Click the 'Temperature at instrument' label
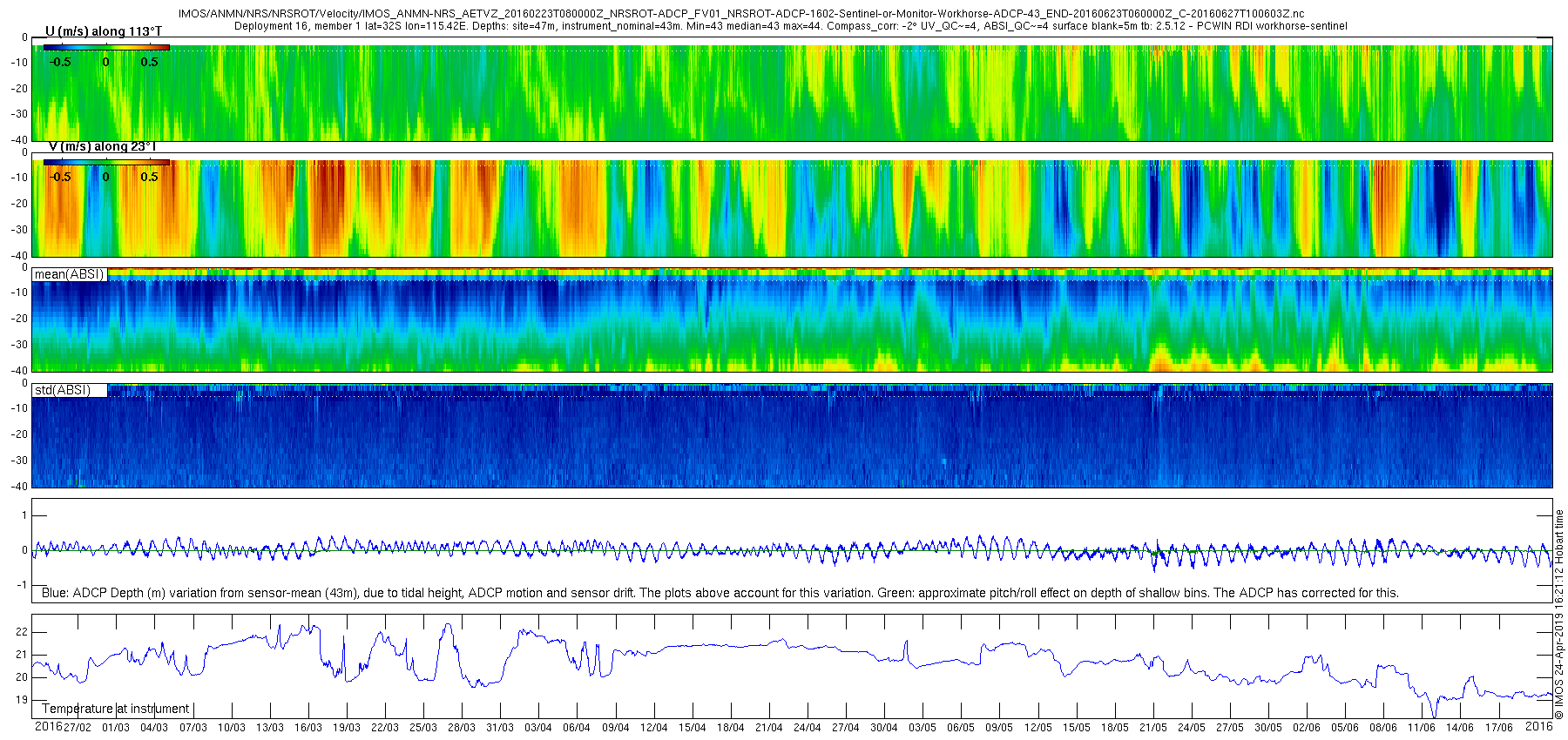Viewport: 1568px width, 740px height. [116, 709]
